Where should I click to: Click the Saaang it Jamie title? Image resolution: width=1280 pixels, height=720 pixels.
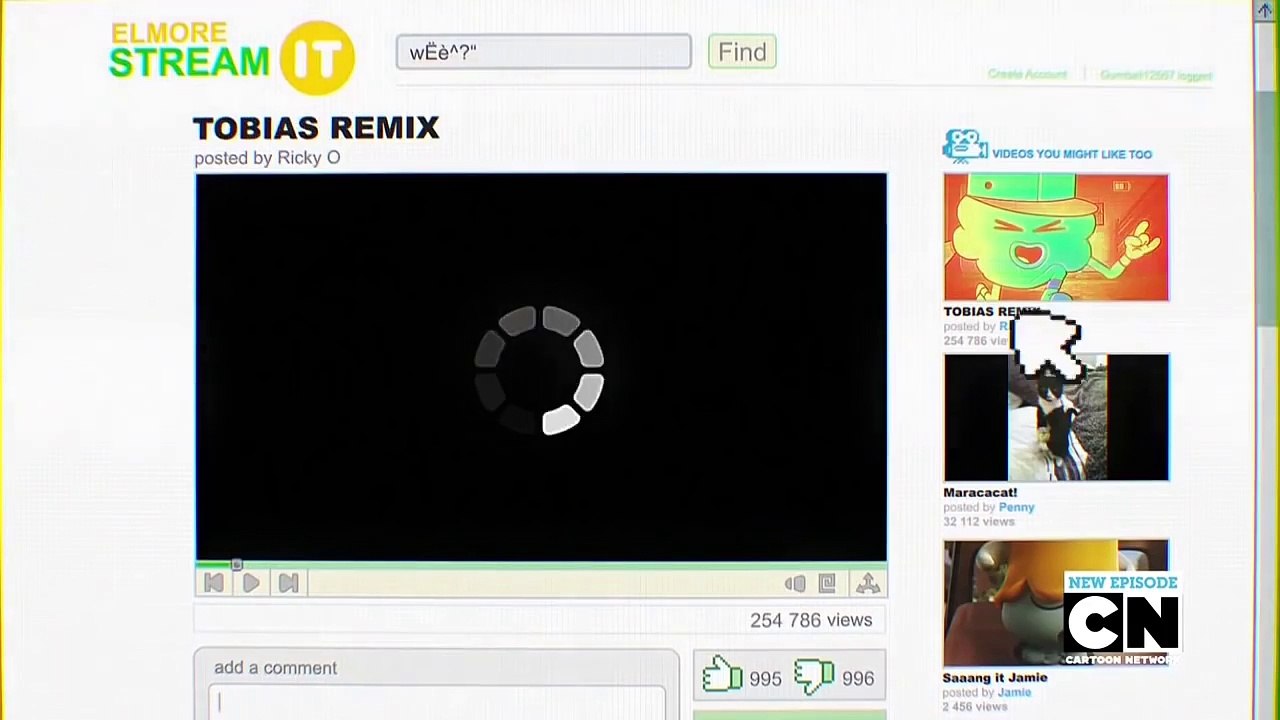tap(995, 677)
